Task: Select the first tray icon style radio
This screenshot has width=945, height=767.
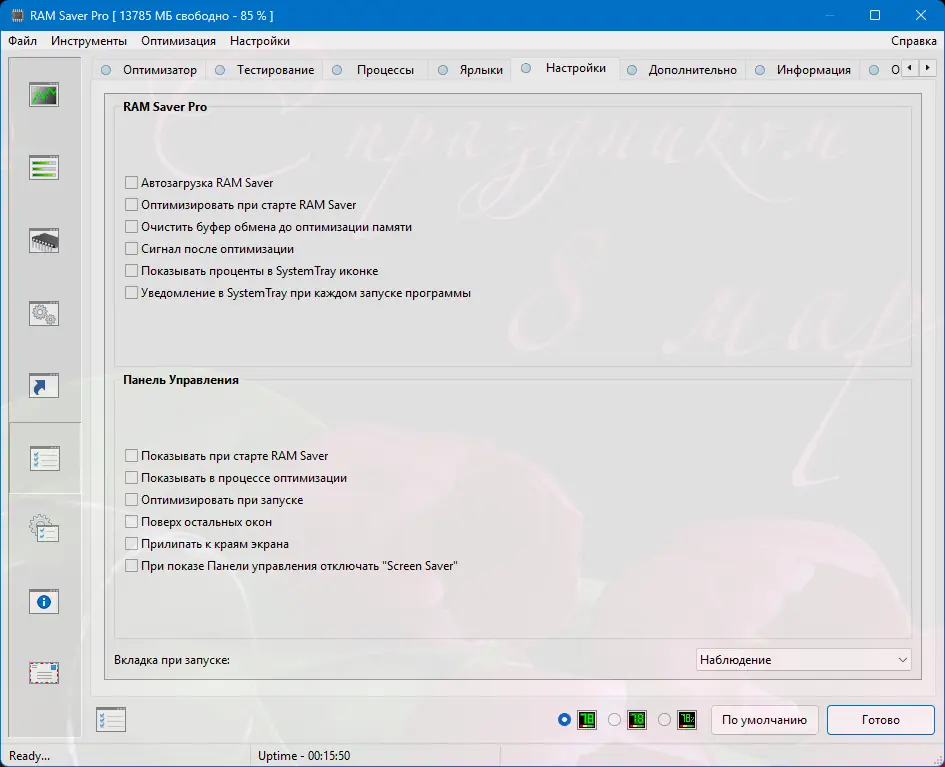Action: (564, 719)
